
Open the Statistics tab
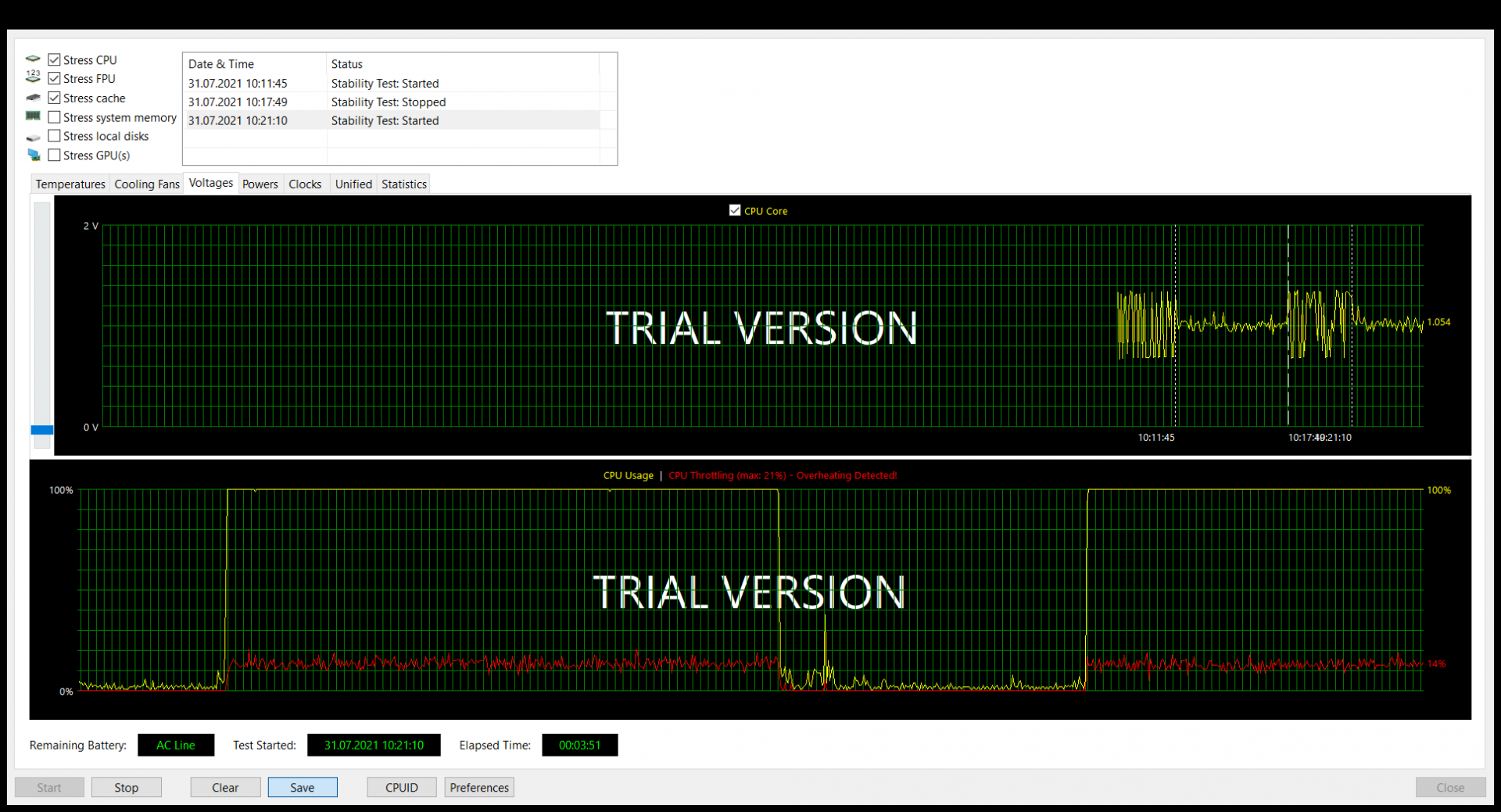tap(404, 184)
